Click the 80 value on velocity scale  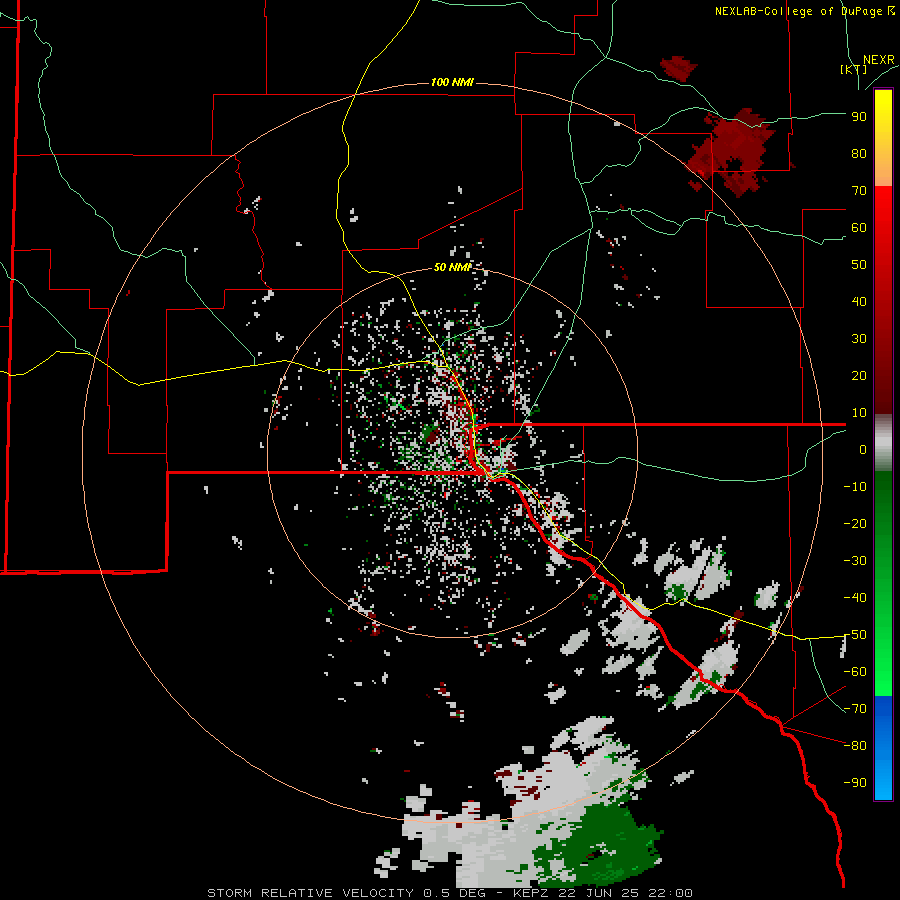click(x=859, y=153)
